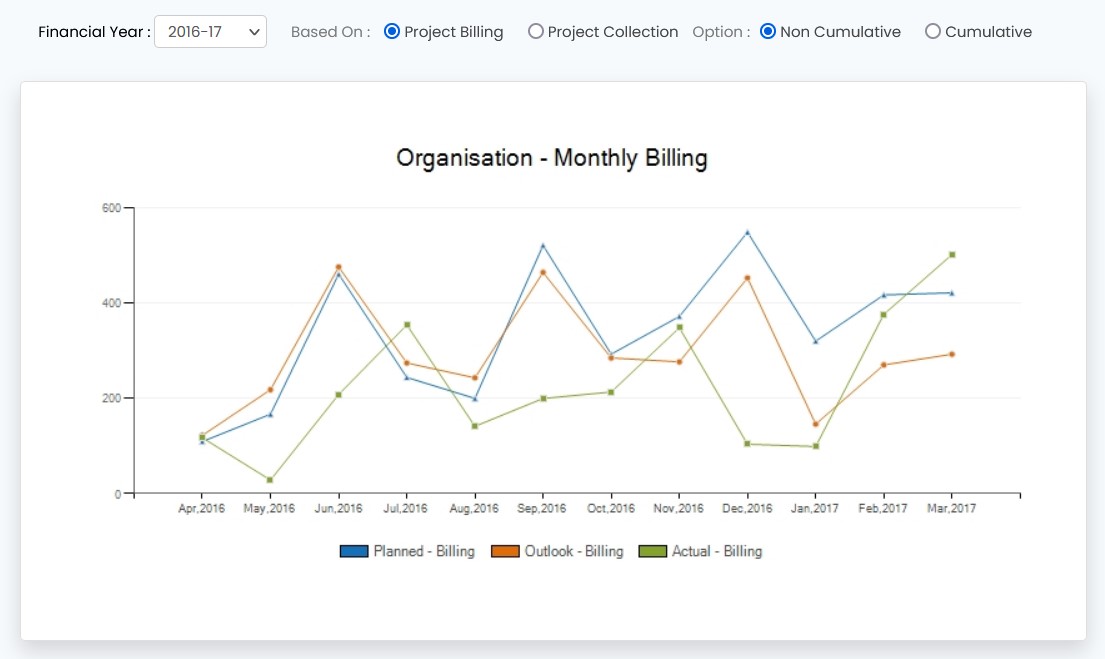Select the Project Collection radio button
The height and width of the screenshot is (659, 1105).
[x=536, y=32]
